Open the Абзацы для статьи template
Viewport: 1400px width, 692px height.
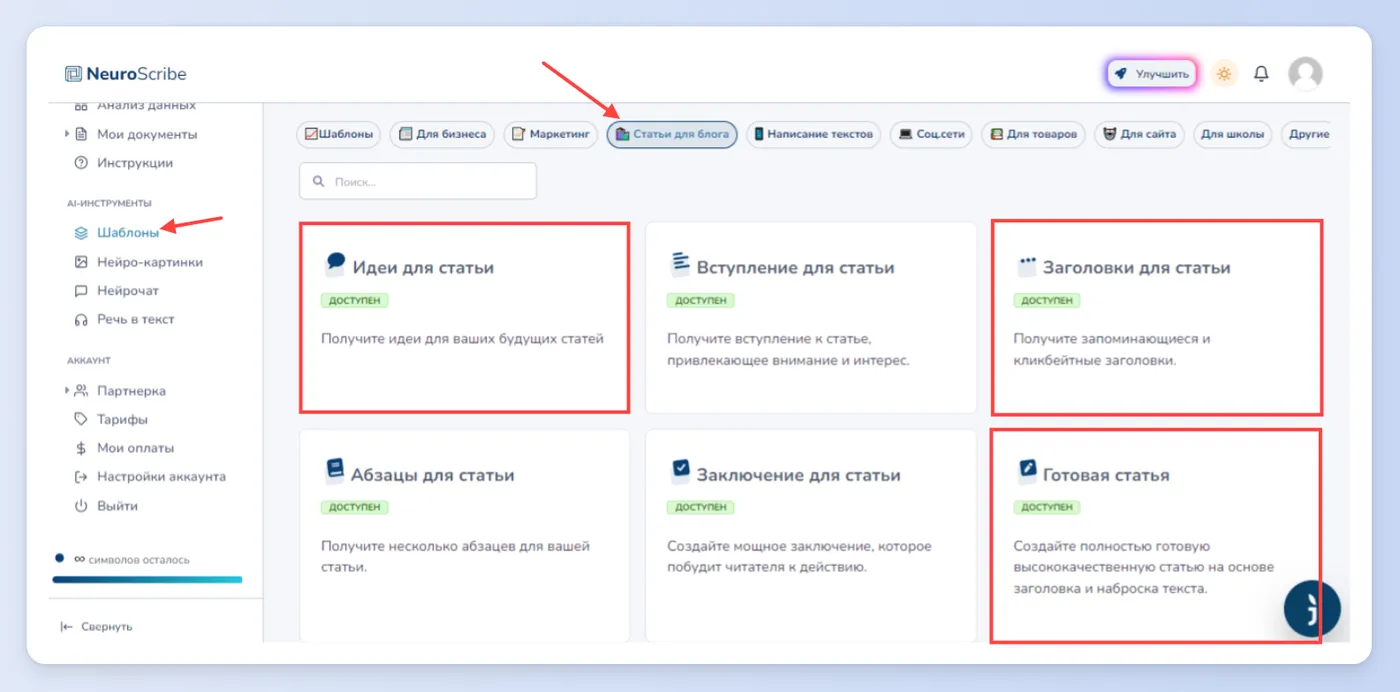point(465,536)
